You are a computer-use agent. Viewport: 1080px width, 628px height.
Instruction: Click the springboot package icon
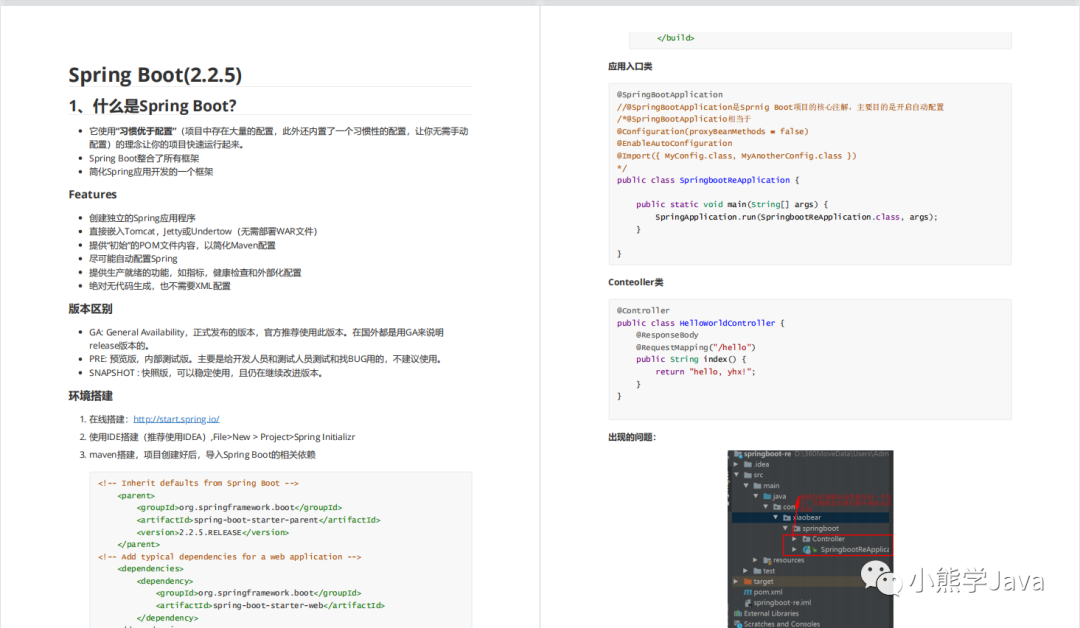[x=796, y=528]
